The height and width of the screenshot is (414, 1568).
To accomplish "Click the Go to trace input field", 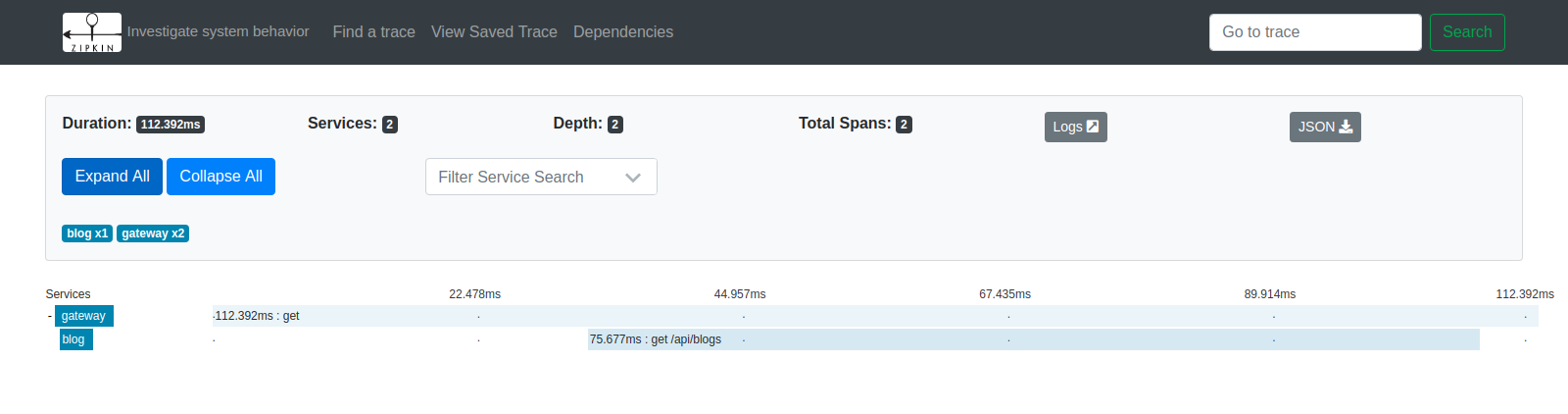I will pyautogui.click(x=1314, y=32).
